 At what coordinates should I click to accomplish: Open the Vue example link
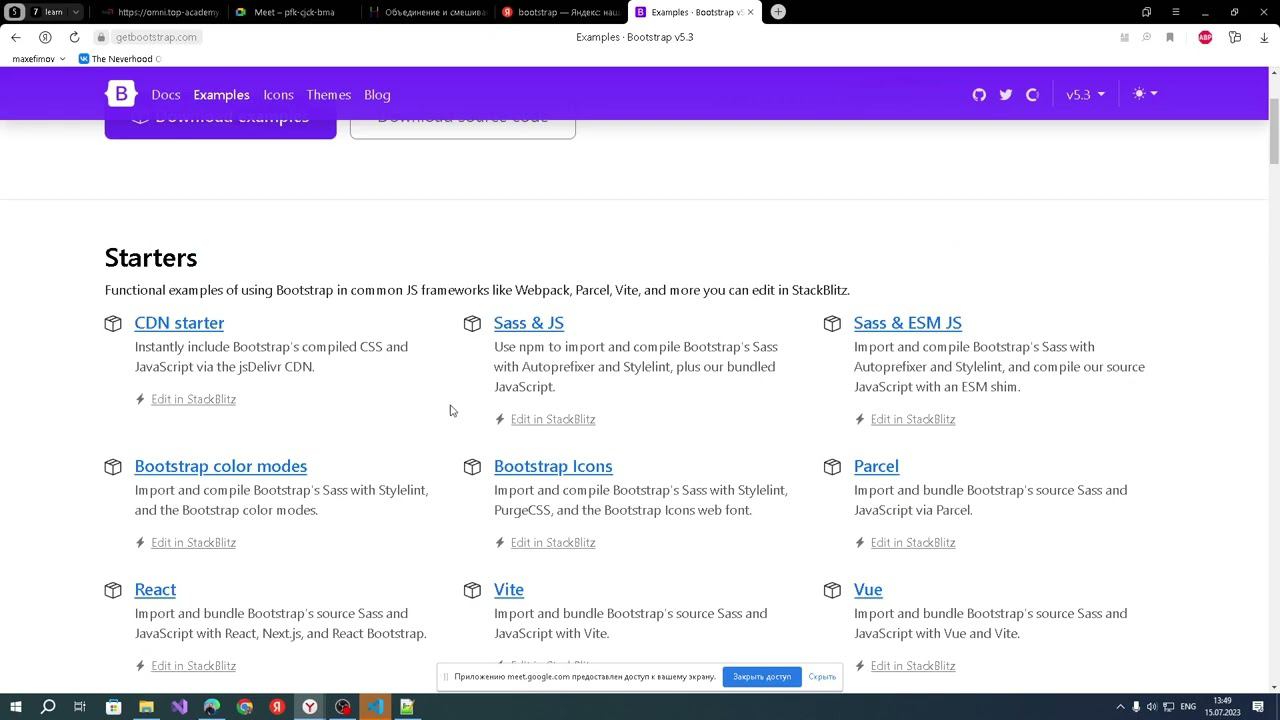coord(868,590)
